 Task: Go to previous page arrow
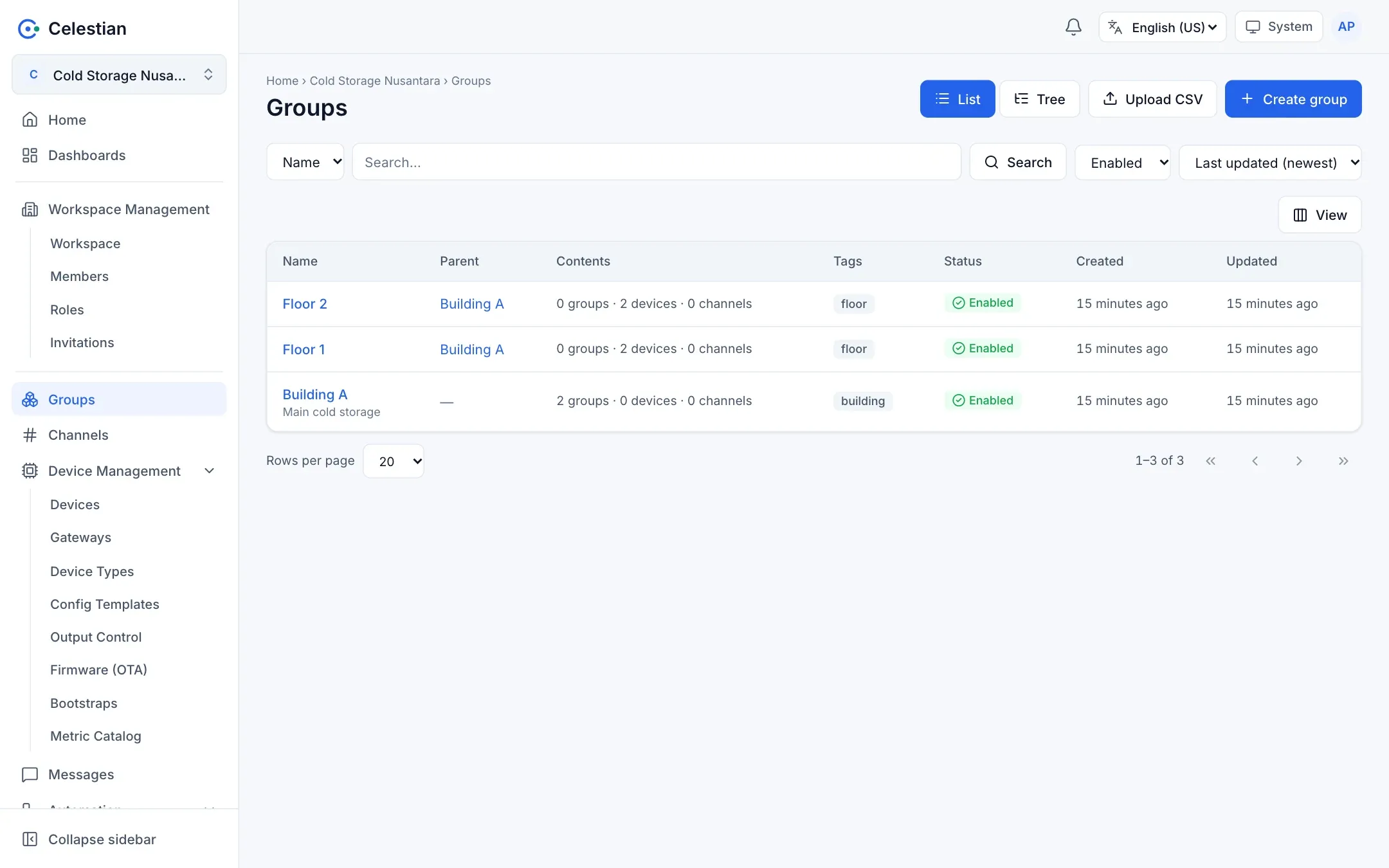pos(1255,461)
